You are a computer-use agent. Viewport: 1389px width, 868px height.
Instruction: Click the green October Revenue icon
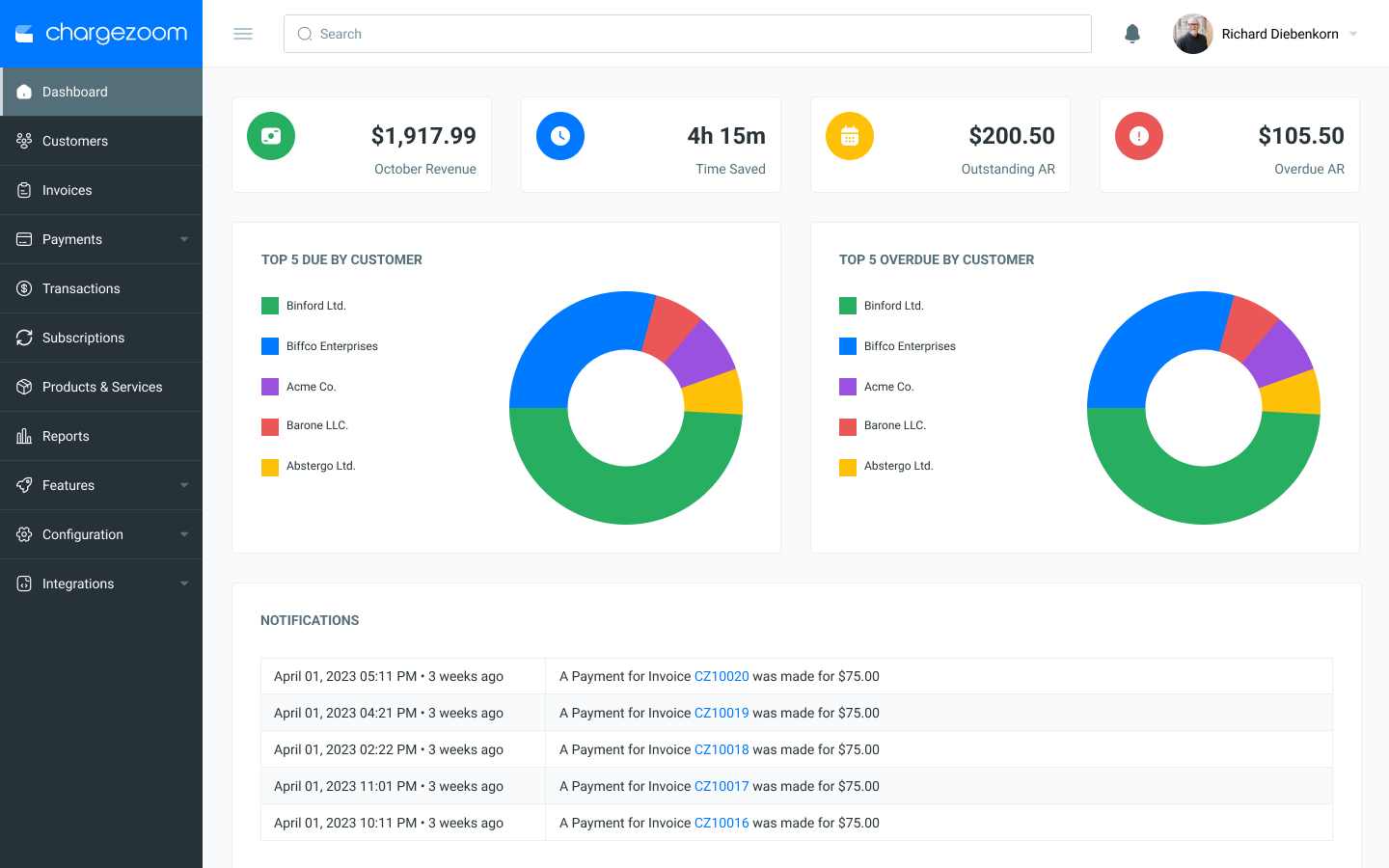tap(271, 136)
